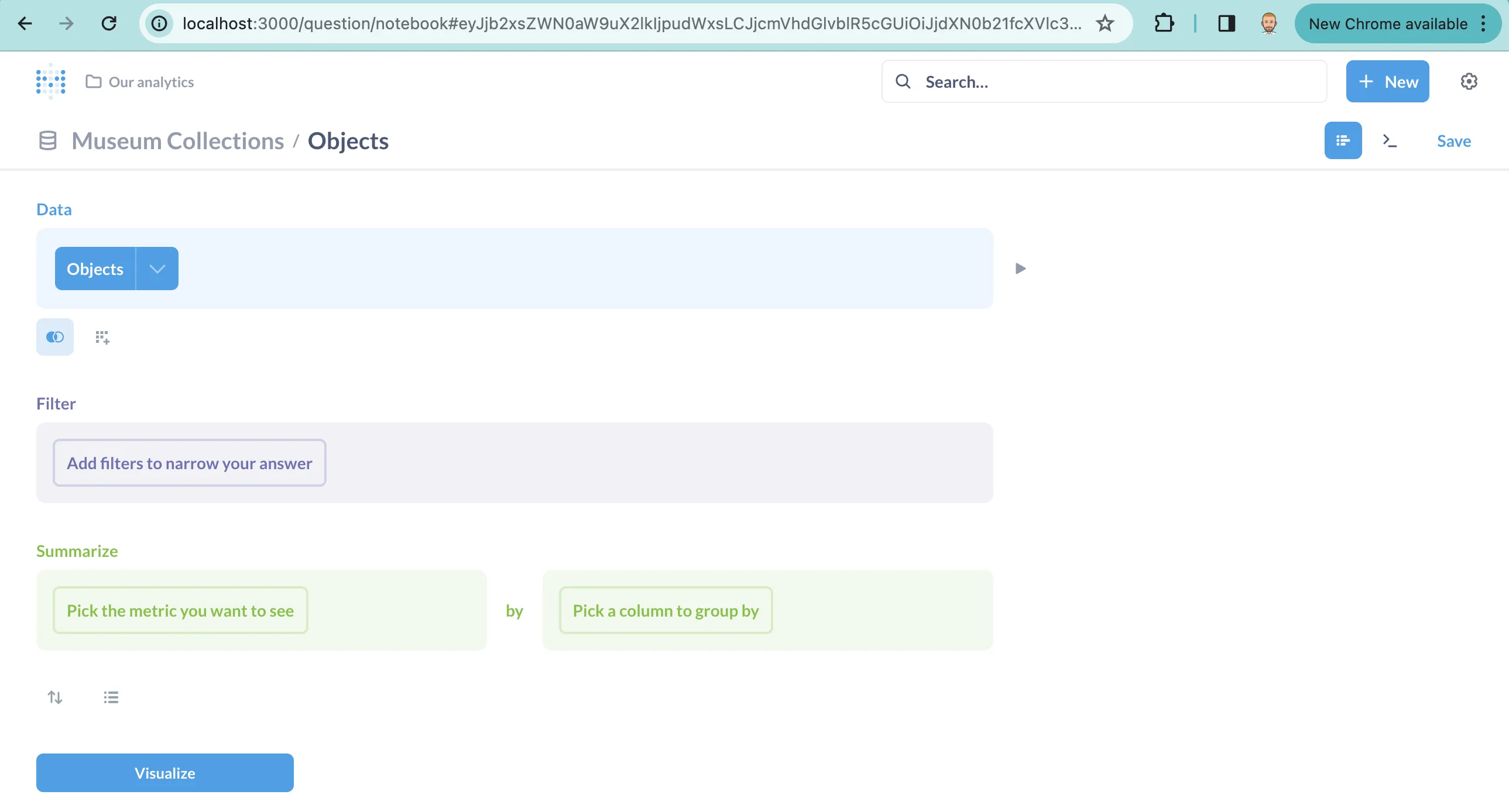Click the sort icon under Summarize
This screenshot has height=812, width=1509.
tap(55, 697)
